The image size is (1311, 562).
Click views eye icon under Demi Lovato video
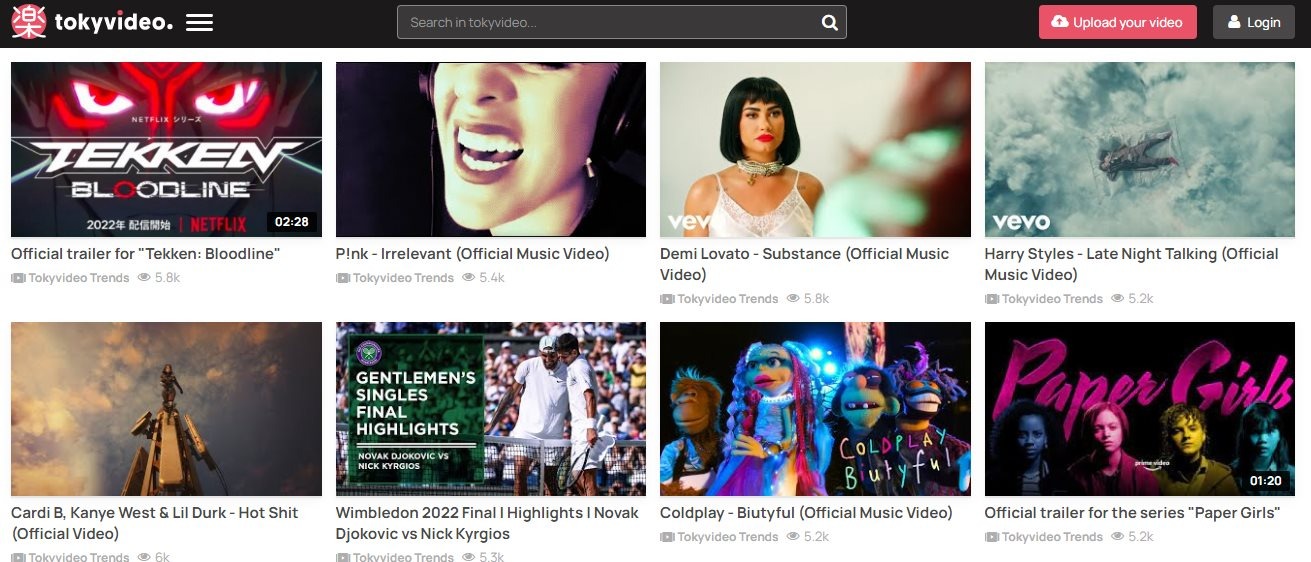(794, 298)
